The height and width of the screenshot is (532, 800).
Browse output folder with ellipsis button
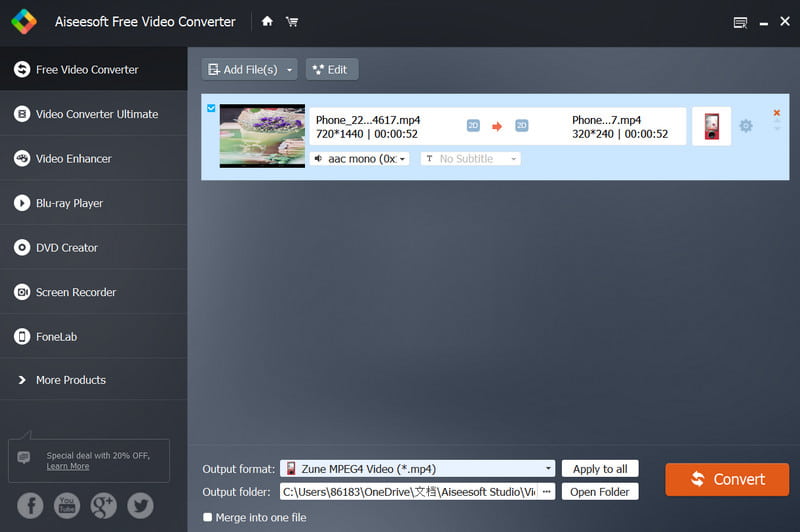coord(546,492)
